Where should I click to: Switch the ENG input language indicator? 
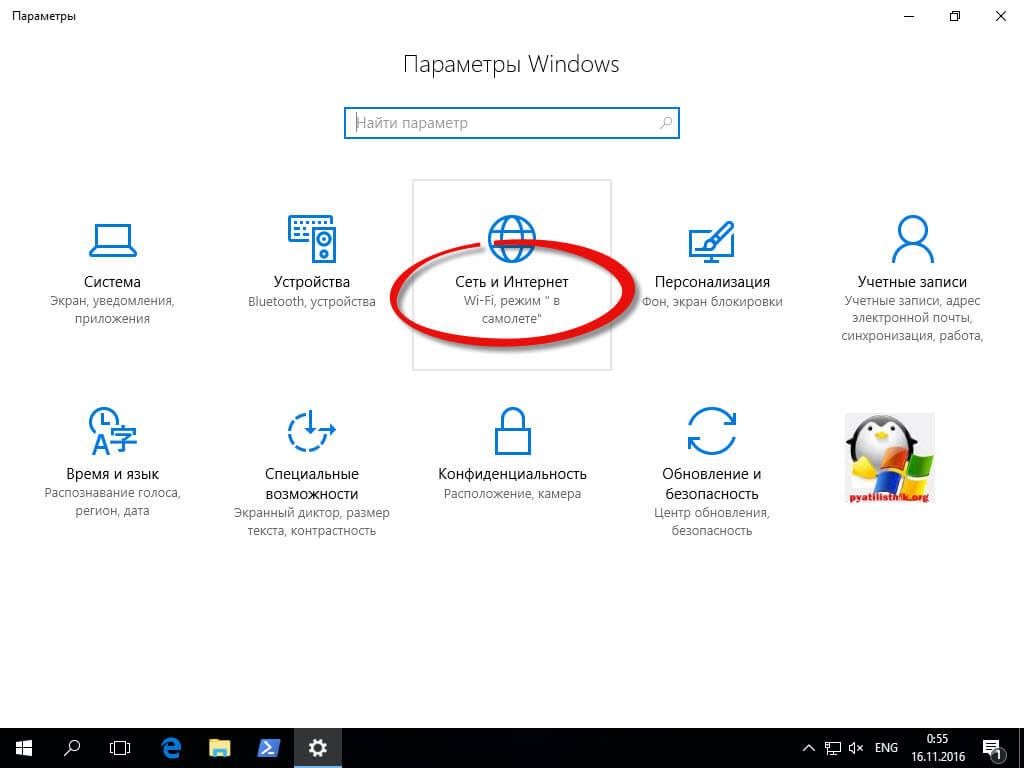[886, 748]
